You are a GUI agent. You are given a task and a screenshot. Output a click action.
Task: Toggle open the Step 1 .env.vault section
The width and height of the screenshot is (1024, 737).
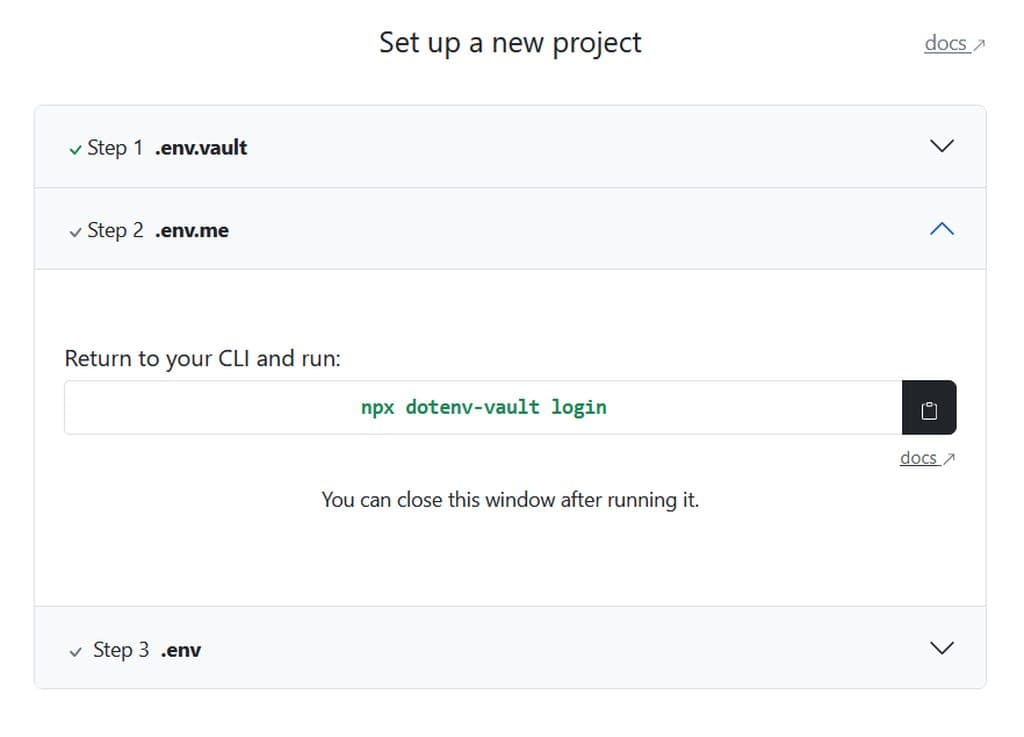coord(500,146)
